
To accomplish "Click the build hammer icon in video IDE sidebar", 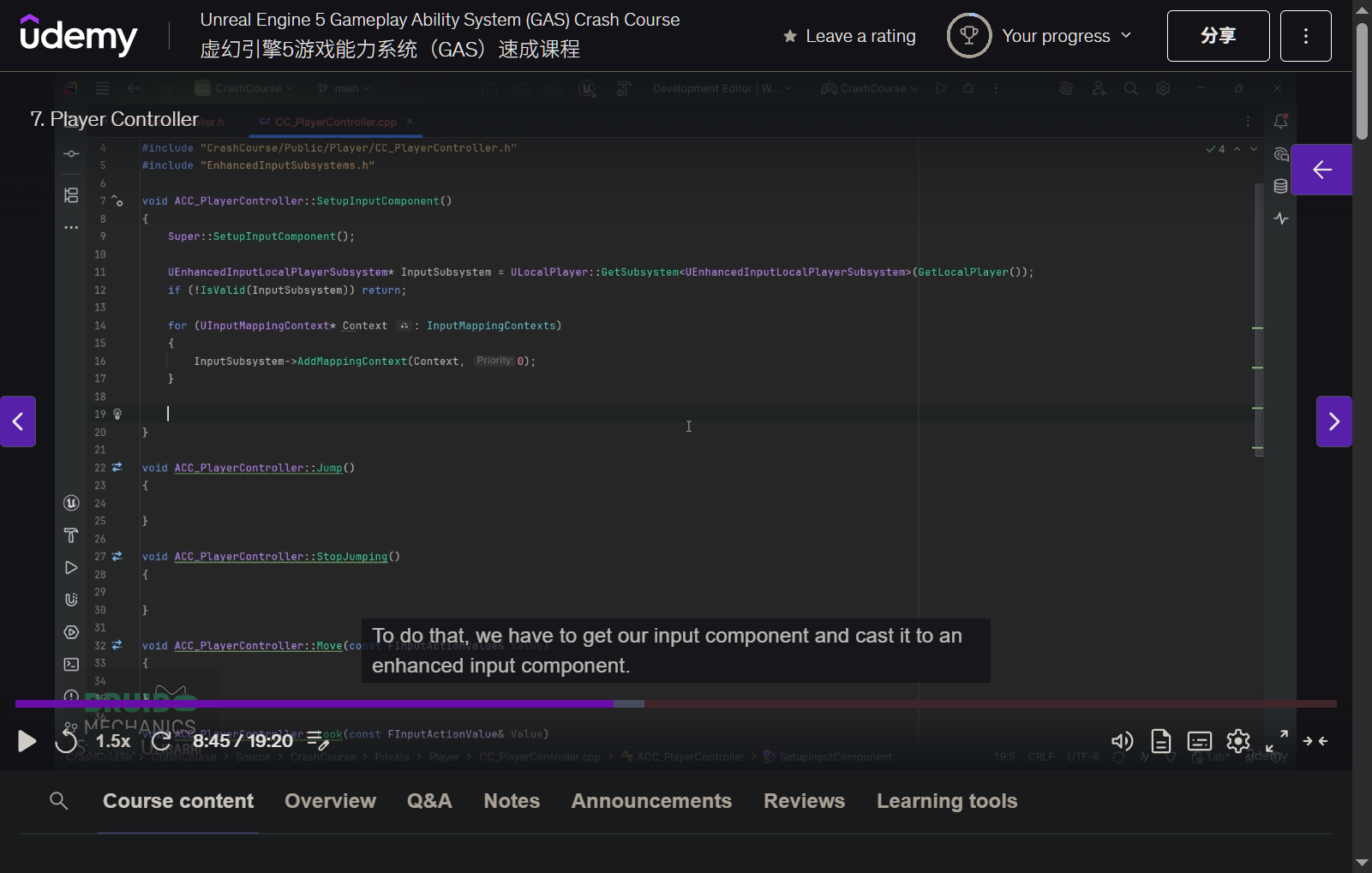I will (x=72, y=535).
